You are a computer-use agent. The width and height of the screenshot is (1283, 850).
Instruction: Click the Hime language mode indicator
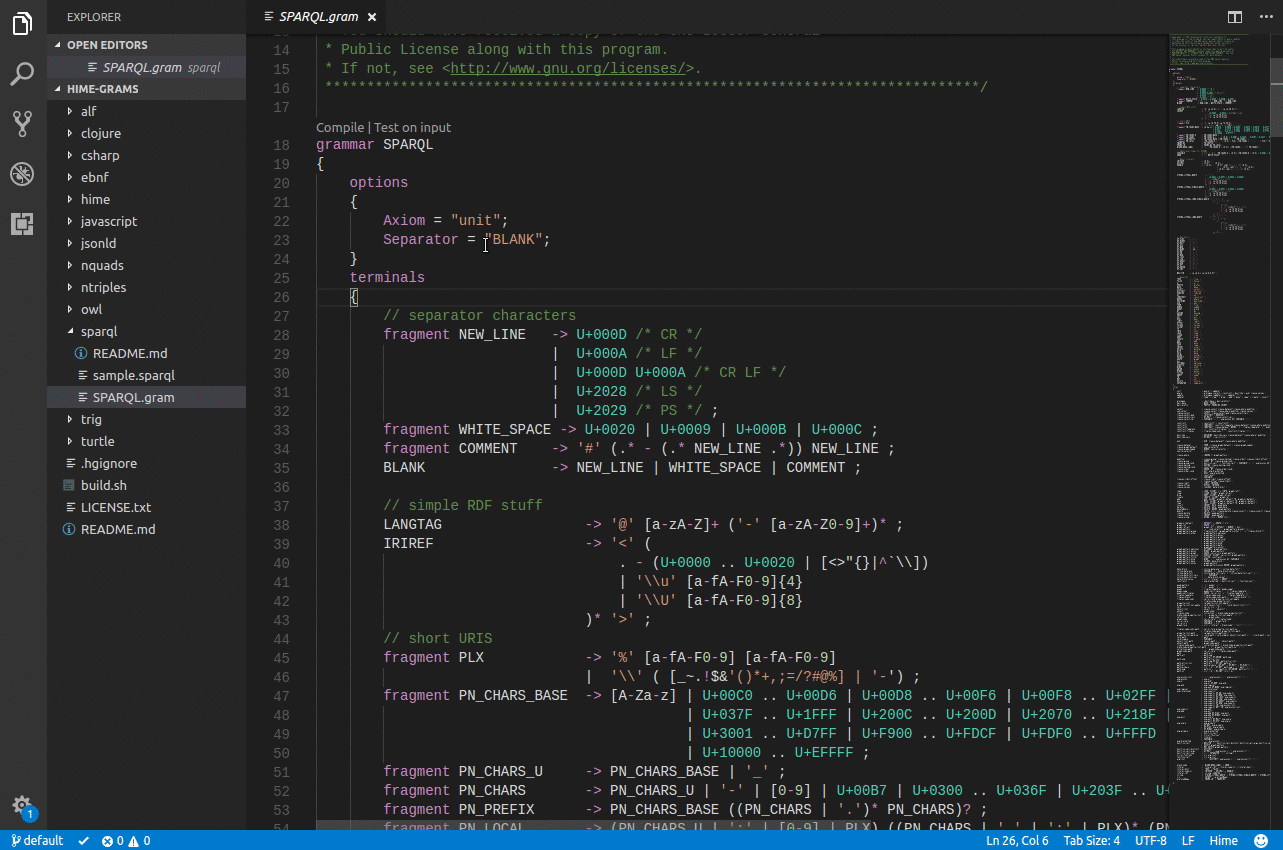(1223, 841)
